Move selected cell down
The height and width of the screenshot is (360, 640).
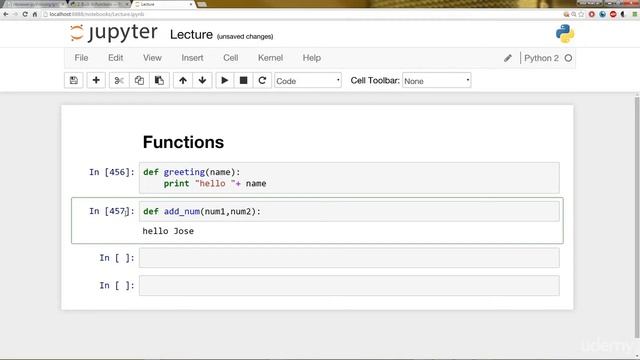point(202,80)
